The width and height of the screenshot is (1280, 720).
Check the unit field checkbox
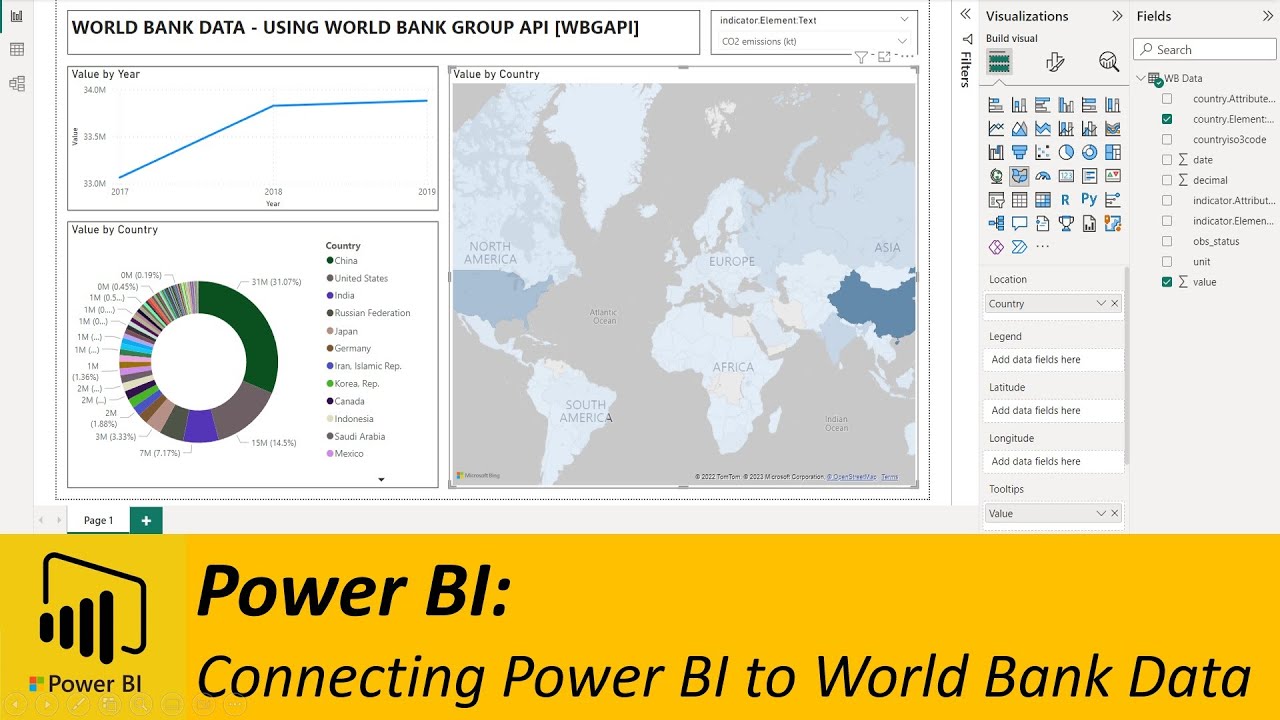point(1167,262)
